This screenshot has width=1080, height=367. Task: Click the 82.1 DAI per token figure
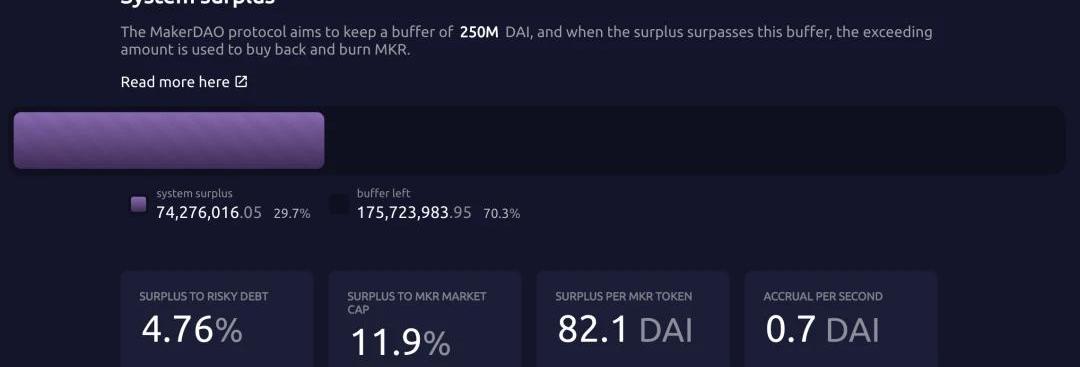pyautogui.click(x=625, y=329)
